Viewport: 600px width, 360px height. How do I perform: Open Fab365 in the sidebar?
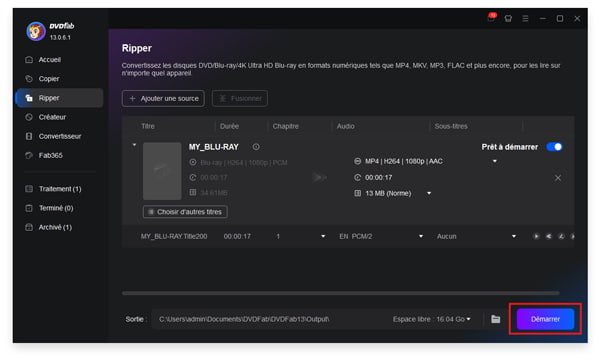click(50, 155)
